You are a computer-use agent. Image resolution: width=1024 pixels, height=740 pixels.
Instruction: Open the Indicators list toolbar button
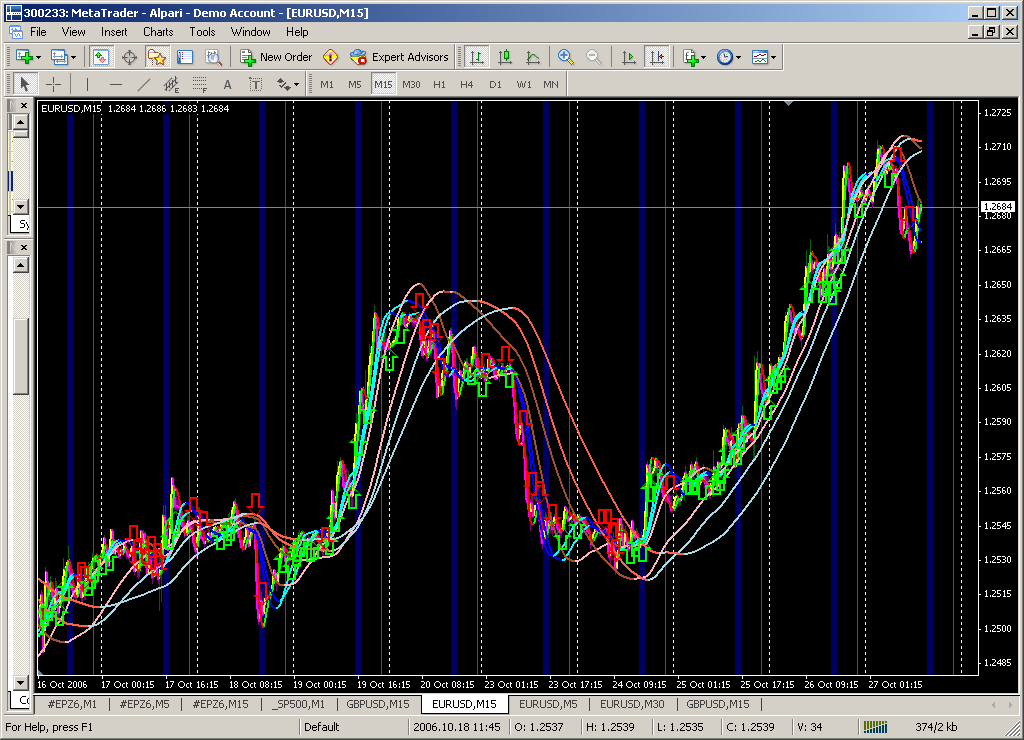[690, 57]
